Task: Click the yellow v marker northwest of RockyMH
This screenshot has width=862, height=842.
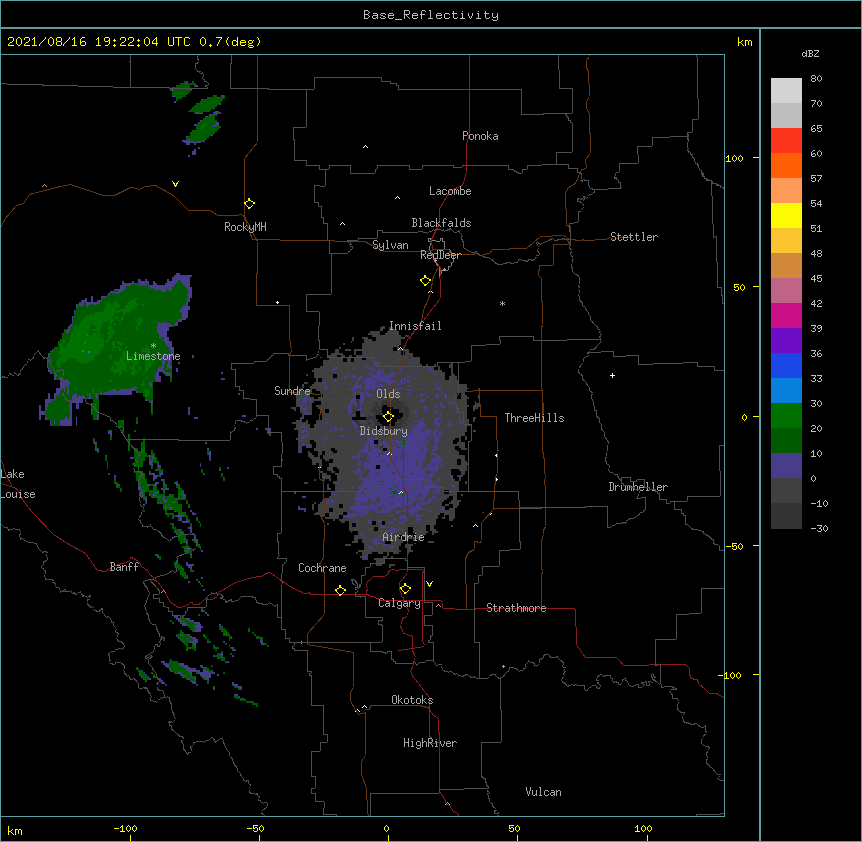Action: tap(175, 184)
